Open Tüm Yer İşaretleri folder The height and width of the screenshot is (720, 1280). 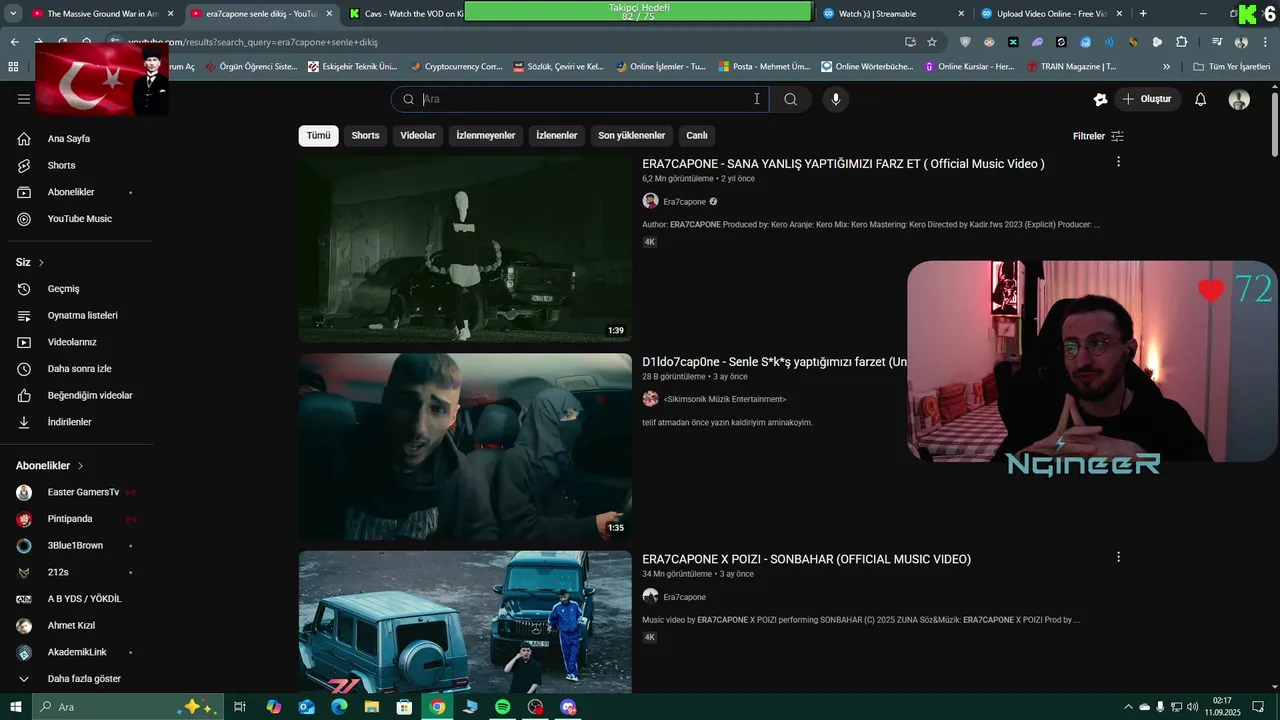[1231, 67]
